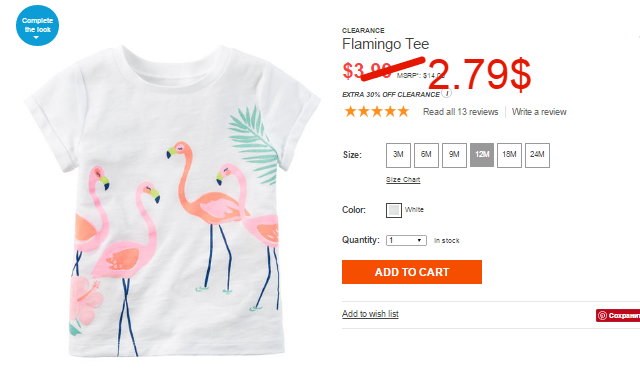Open the Complete the look bubble

(x=37, y=25)
